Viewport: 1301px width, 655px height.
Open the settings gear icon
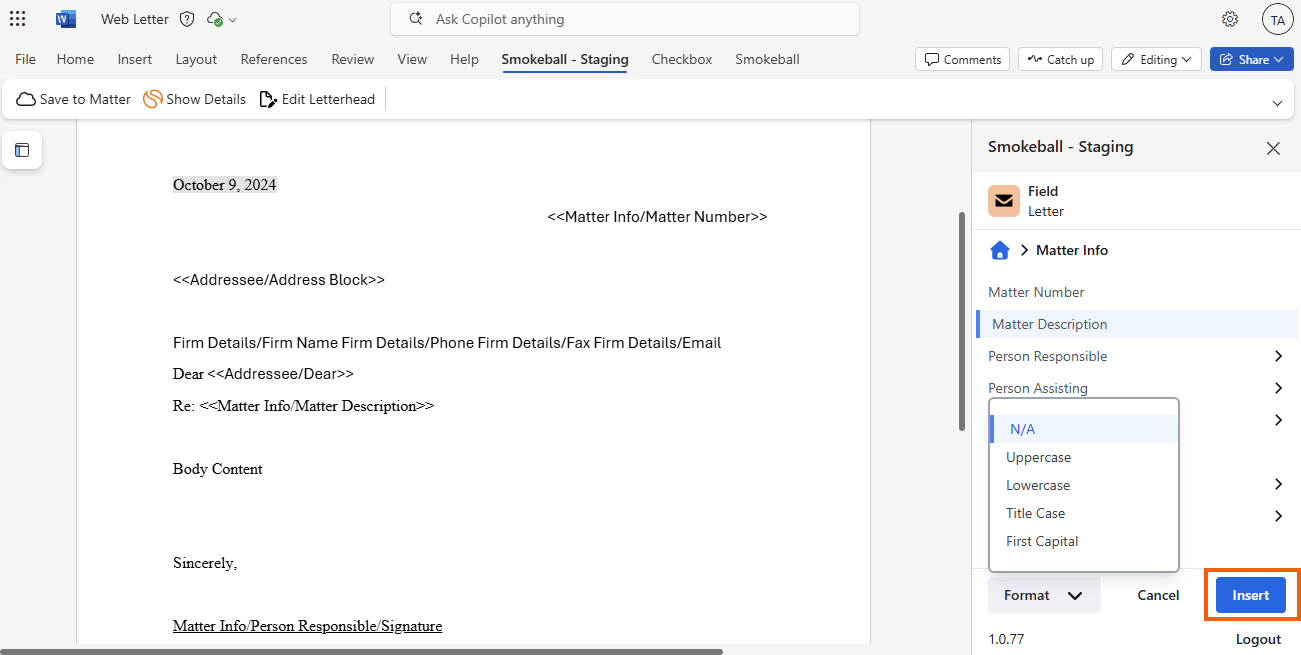(x=1230, y=19)
